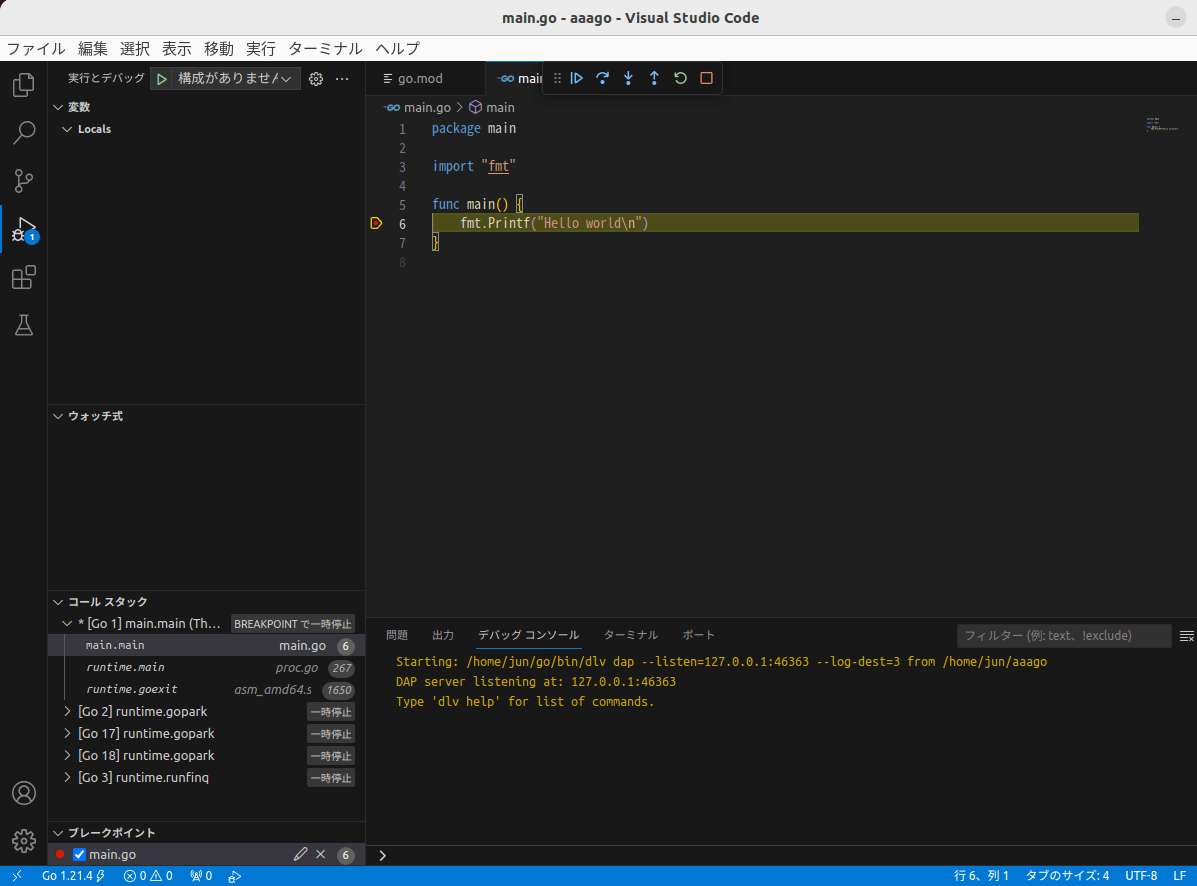Remove the main.go breakpoint with X
Image resolution: width=1197 pixels, height=886 pixels.
point(321,855)
